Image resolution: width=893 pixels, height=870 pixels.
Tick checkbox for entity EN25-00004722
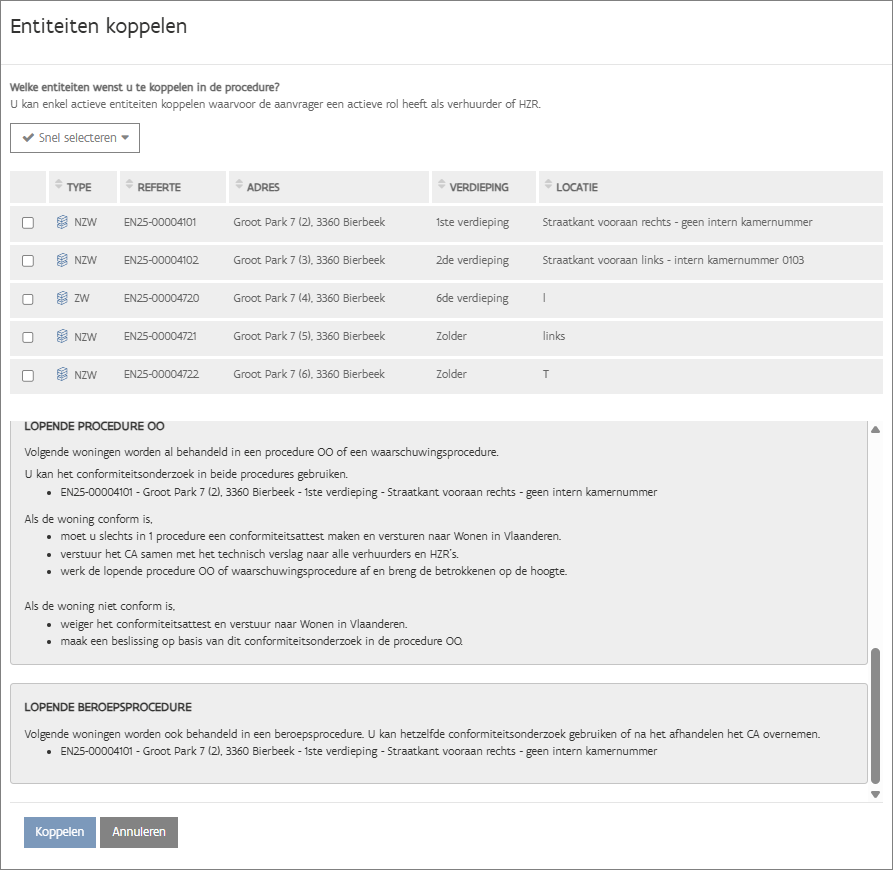click(28, 375)
